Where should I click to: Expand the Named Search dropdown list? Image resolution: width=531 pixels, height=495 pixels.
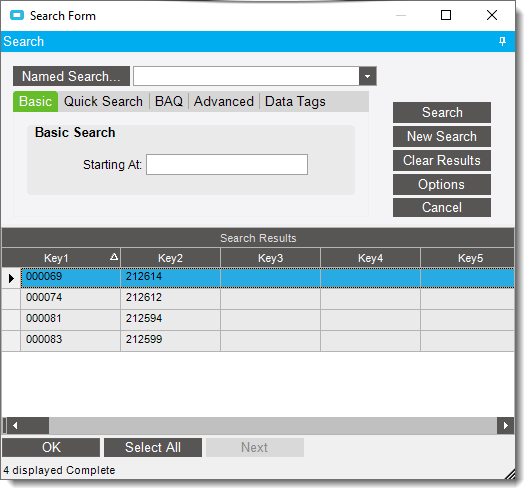point(367,76)
